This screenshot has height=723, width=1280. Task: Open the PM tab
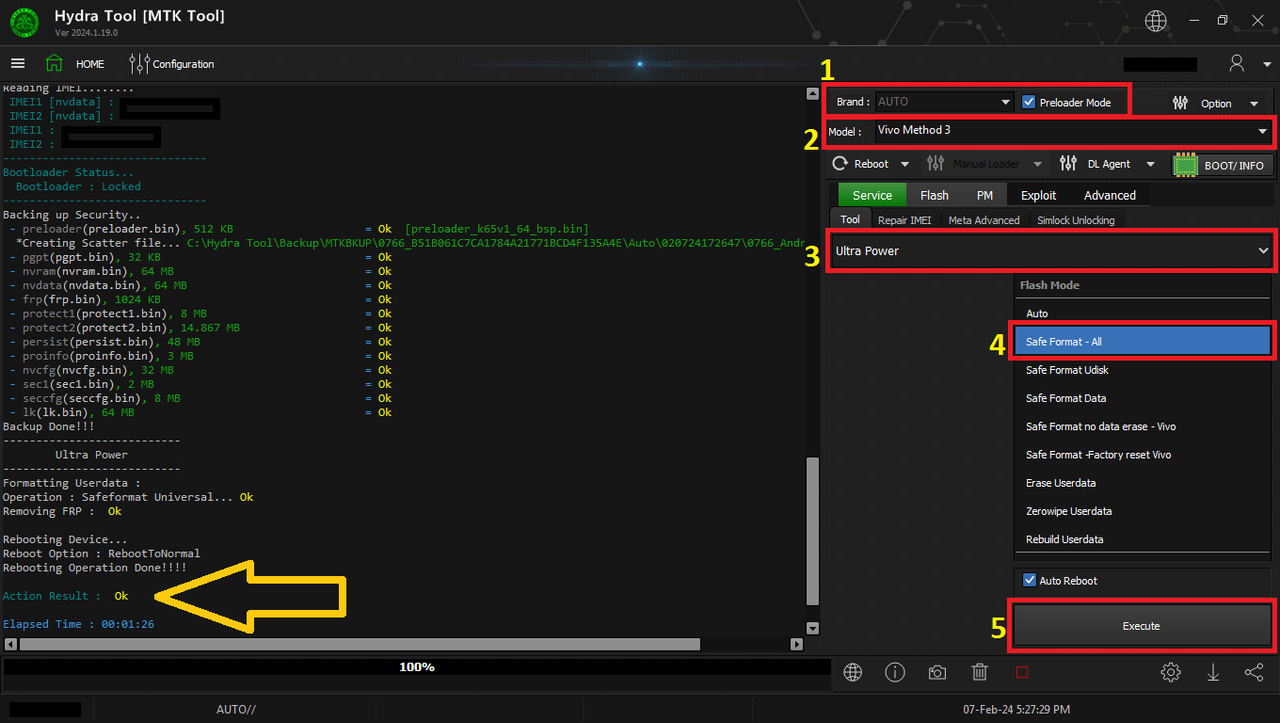pos(985,195)
